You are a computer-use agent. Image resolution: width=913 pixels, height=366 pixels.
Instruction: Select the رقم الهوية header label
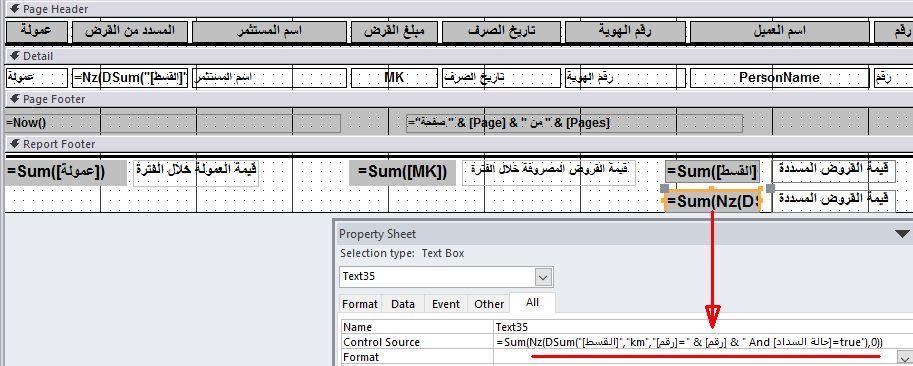tap(625, 32)
